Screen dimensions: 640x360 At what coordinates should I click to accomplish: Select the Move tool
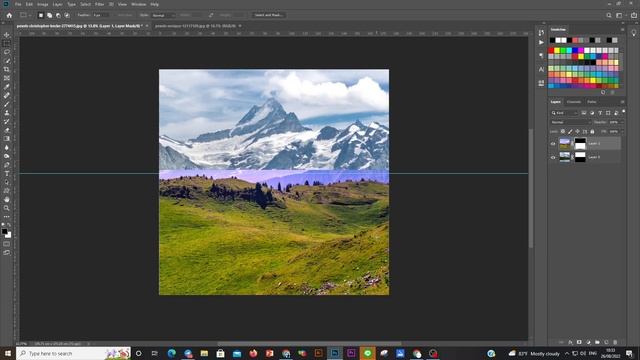pos(7,35)
